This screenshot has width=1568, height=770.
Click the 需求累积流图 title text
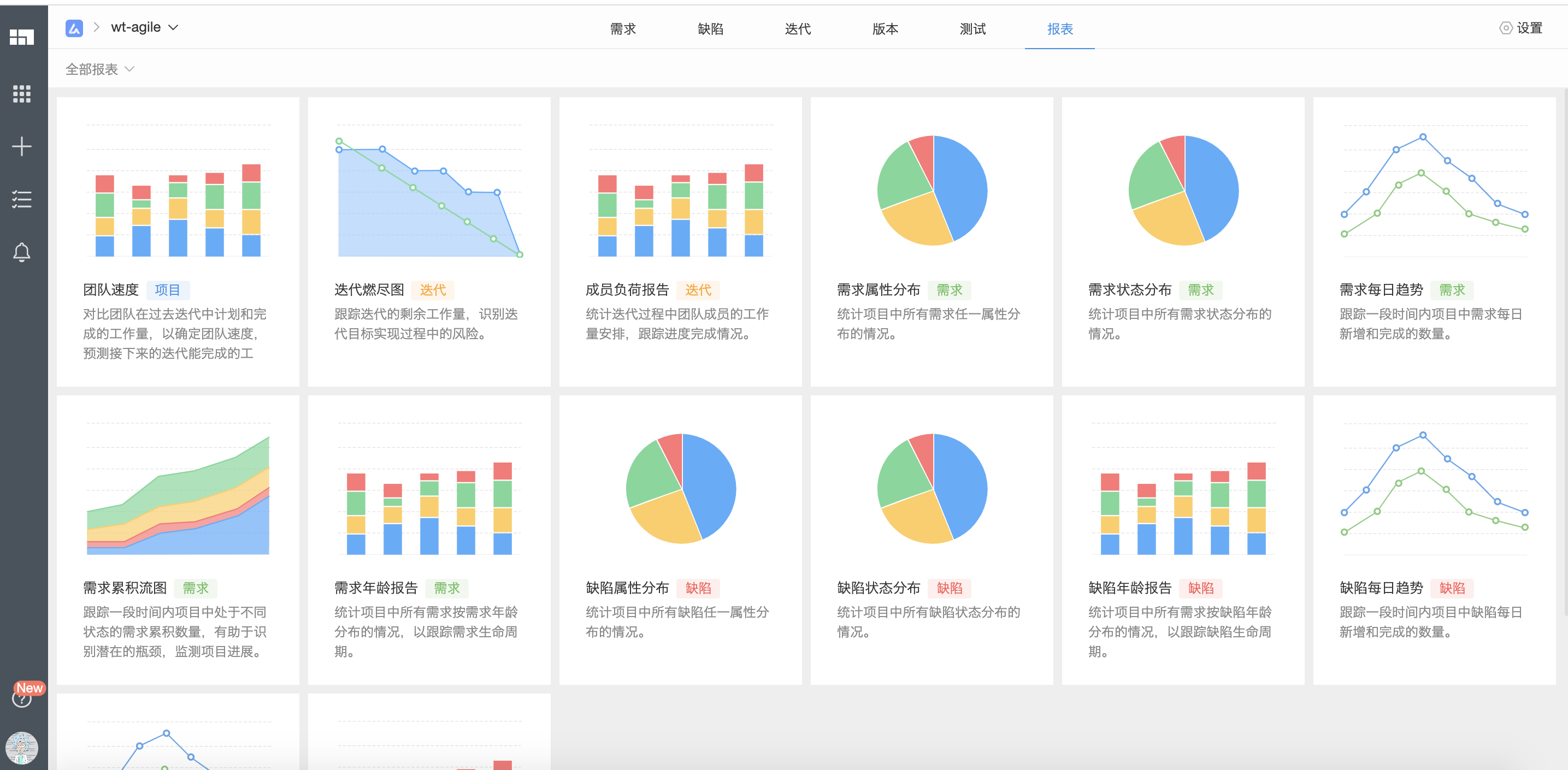125,588
